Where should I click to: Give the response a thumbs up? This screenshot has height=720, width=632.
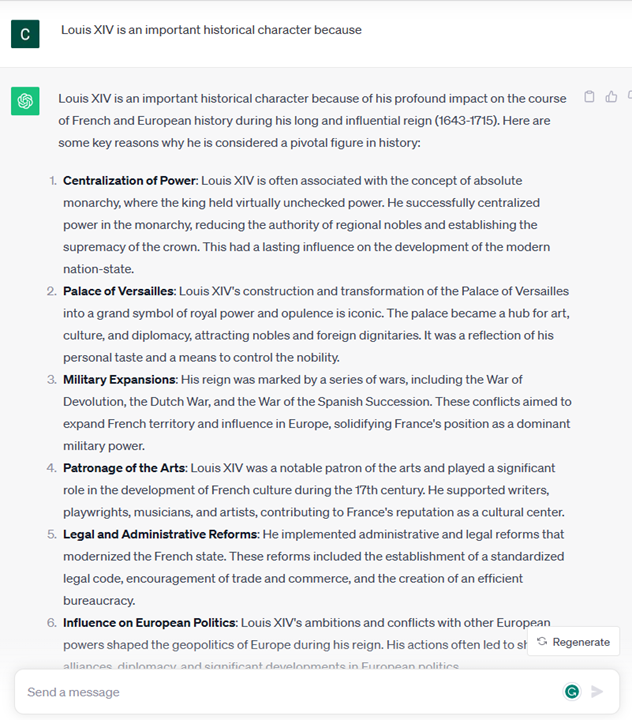coord(611,97)
